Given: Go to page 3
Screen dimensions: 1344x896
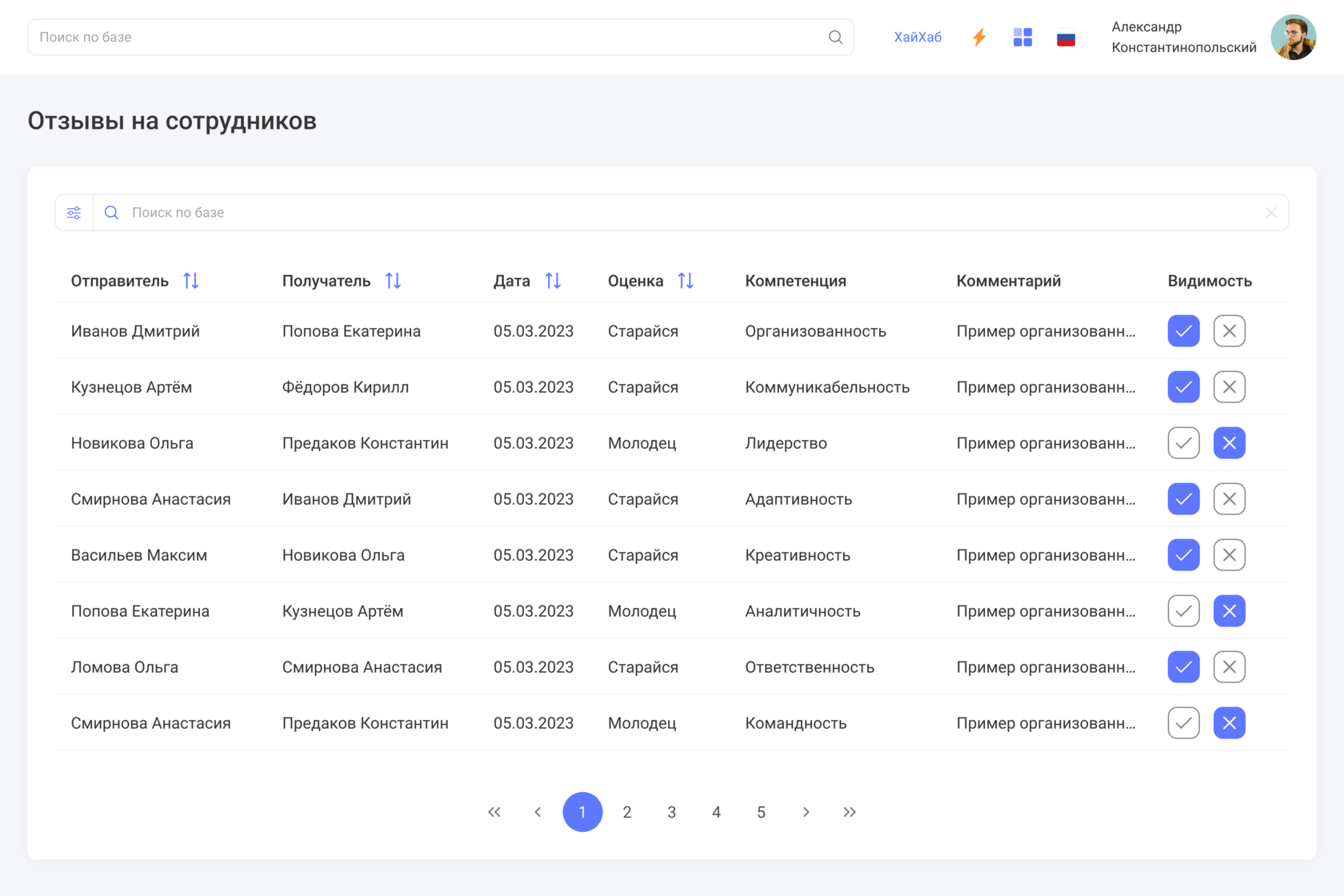Looking at the screenshot, I should (x=672, y=812).
